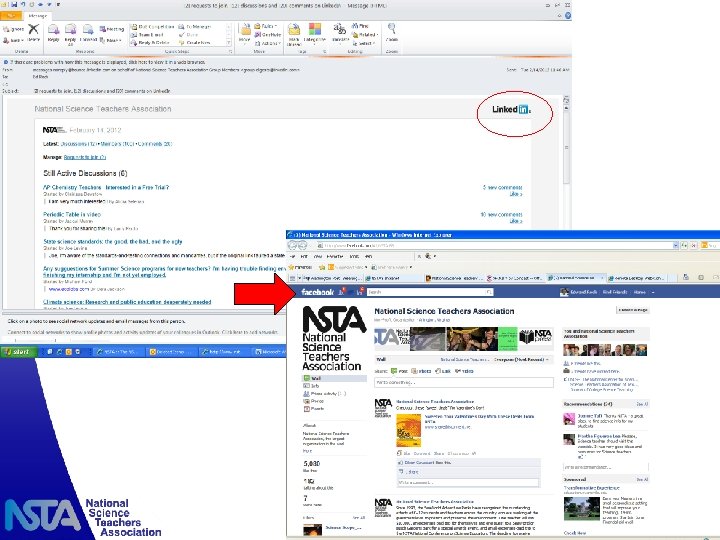
Task: Click Home in Facebook top bar
Action: coord(639,292)
